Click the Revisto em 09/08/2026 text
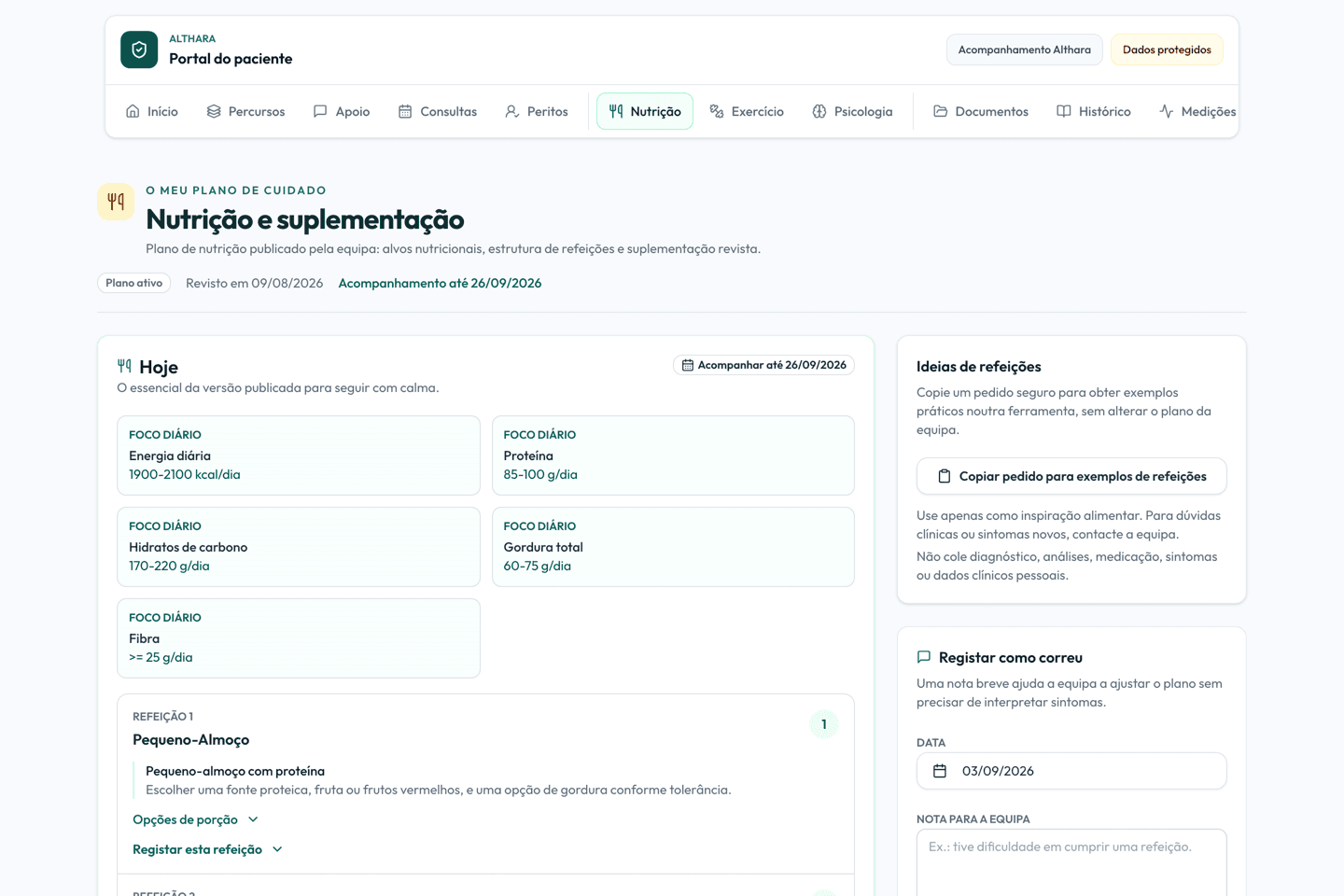Image resolution: width=1344 pixels, height=896 pixels. (x=255, y=283)
